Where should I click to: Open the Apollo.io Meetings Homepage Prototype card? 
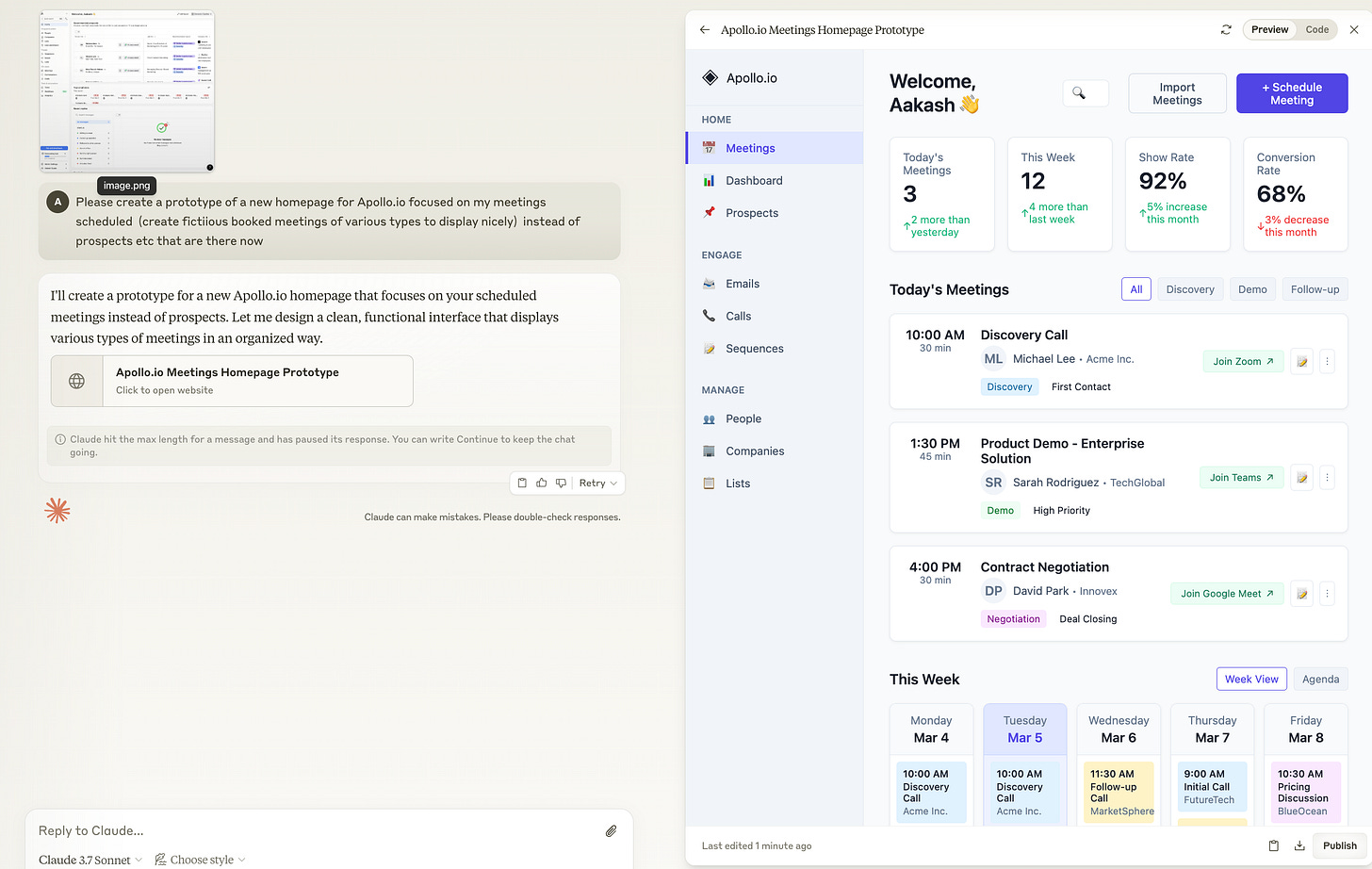click(232, 381)
